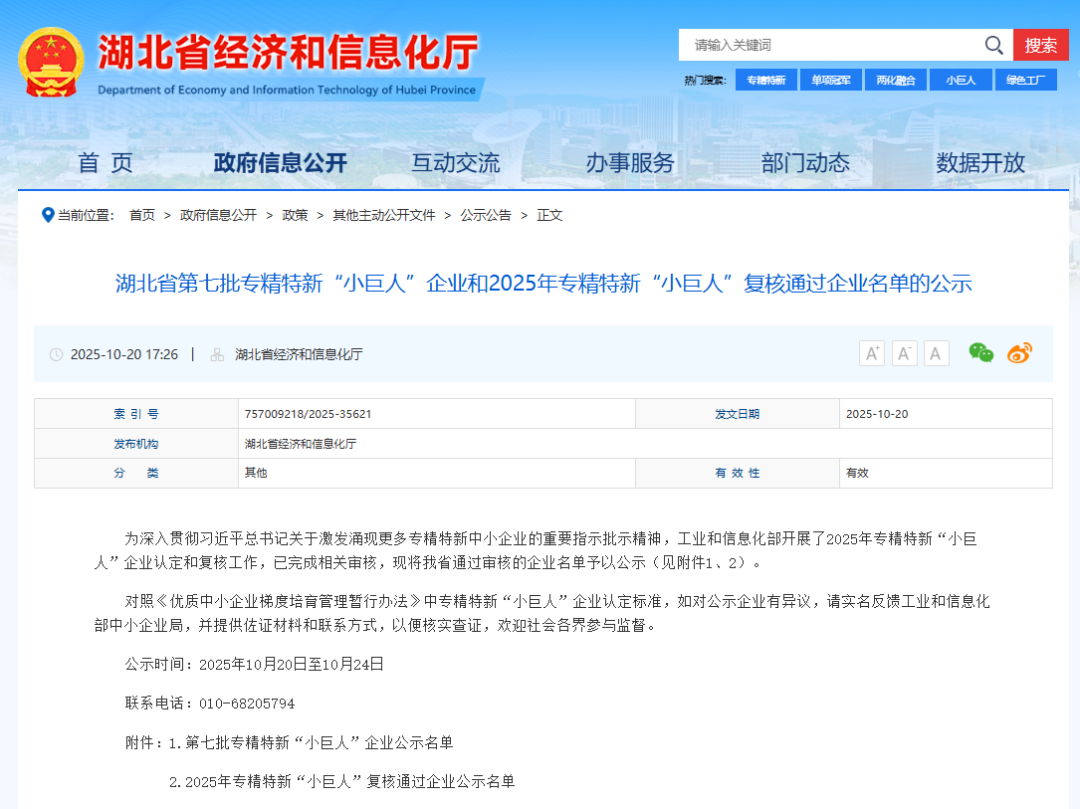Open the 首页 navigation tab

pos(105,163)
